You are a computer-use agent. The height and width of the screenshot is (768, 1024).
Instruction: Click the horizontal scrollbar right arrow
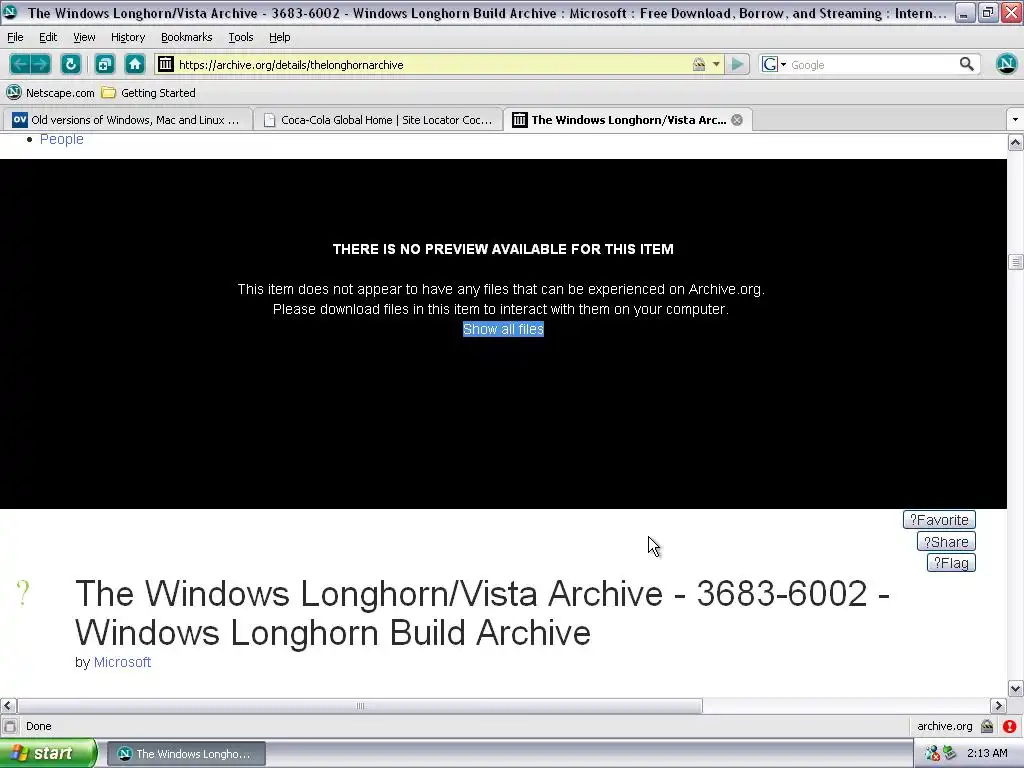[x=998, y=705]
